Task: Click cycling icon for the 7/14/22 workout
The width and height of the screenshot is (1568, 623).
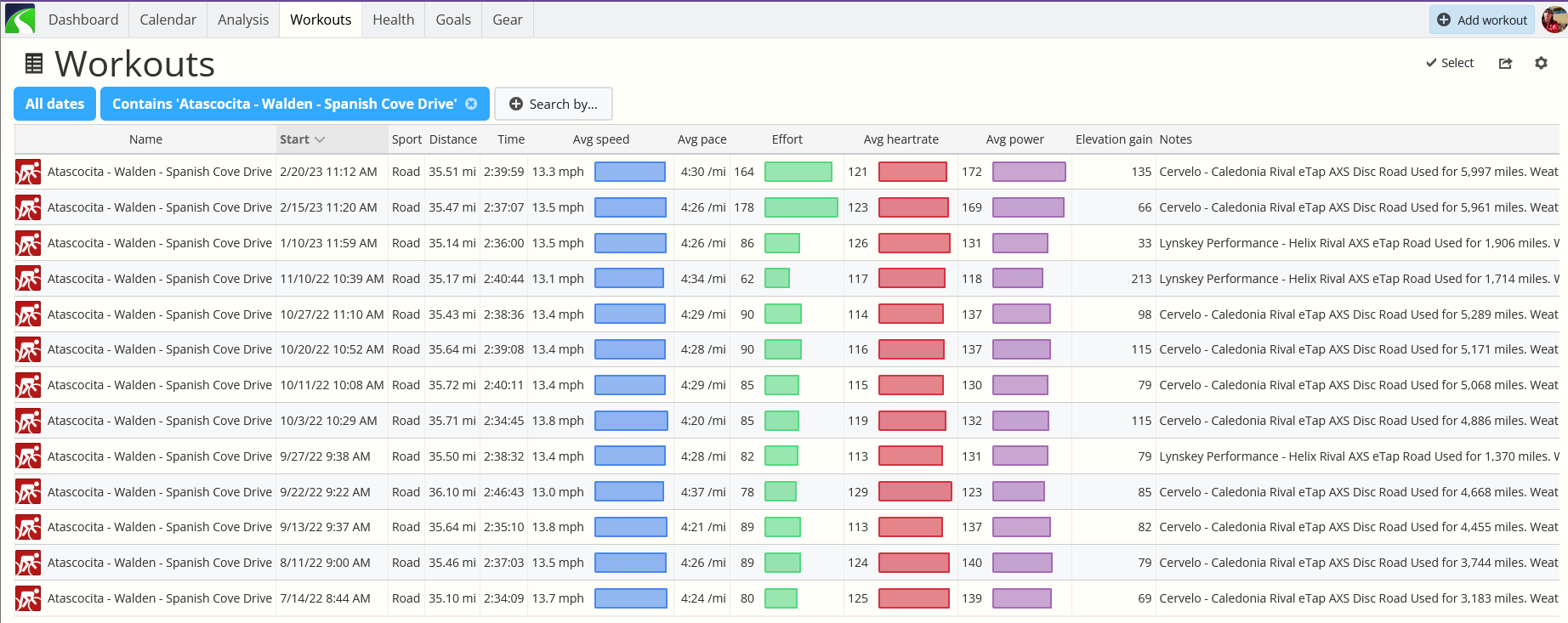Action: (28, 599)
